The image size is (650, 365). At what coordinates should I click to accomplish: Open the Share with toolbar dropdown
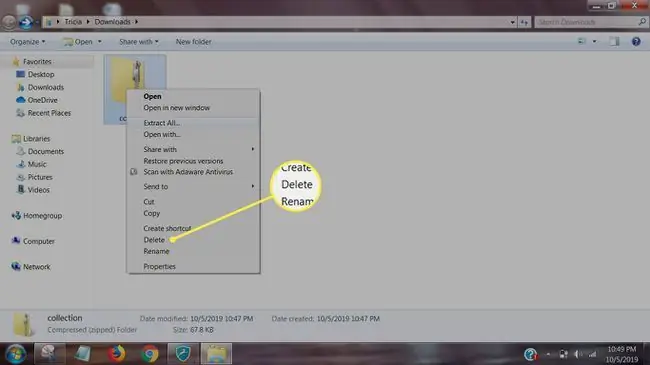point(139,41)
